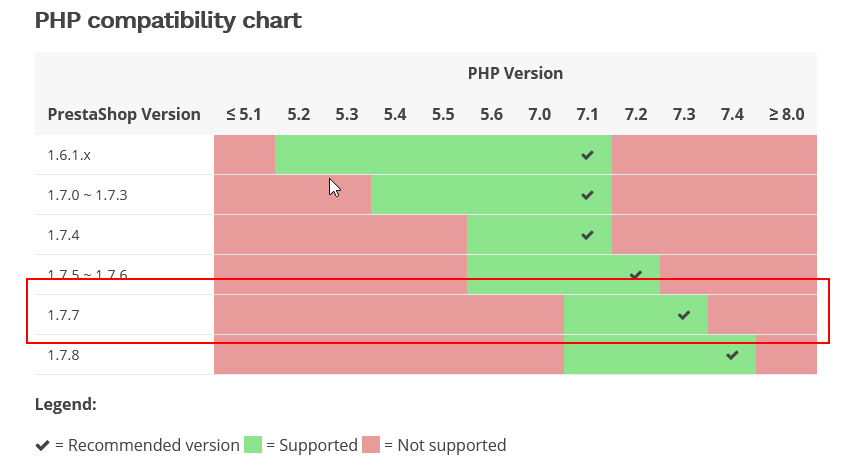Click the legend's Recommended version checkmark icon
The height and width of the screenshot is (474, 845).
pos(42,446)
